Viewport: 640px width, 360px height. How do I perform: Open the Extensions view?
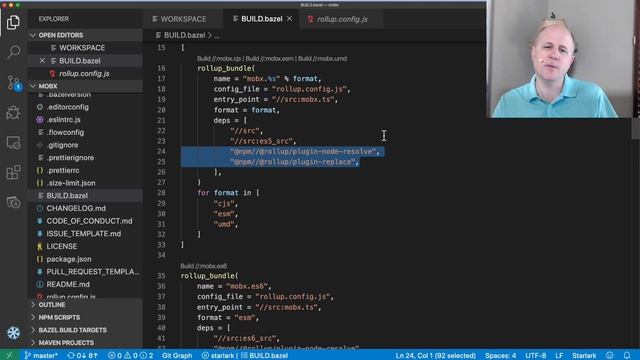click(x=13, y=172)
